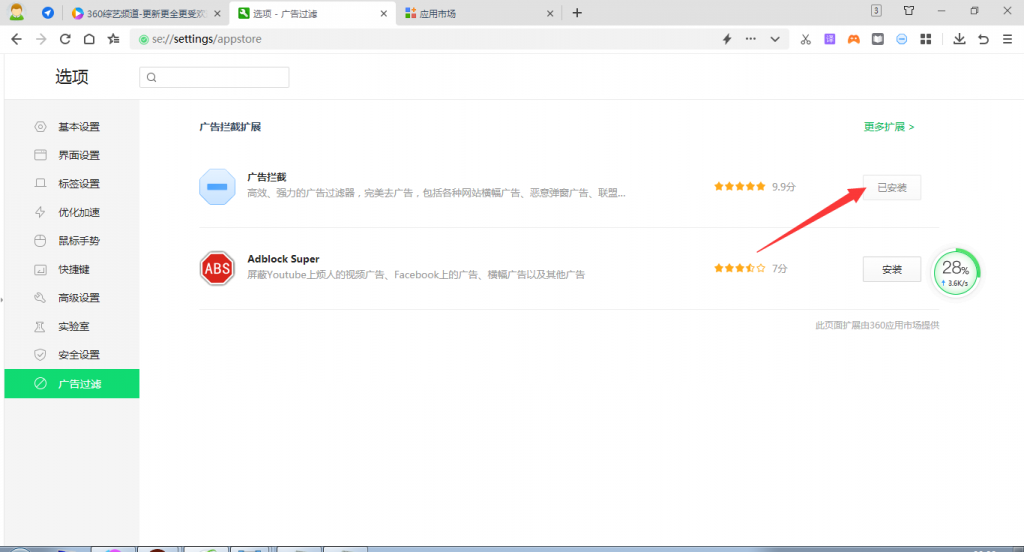
Task: Click the 28% speed indicator circle
Action: click(x=956, y=272)
